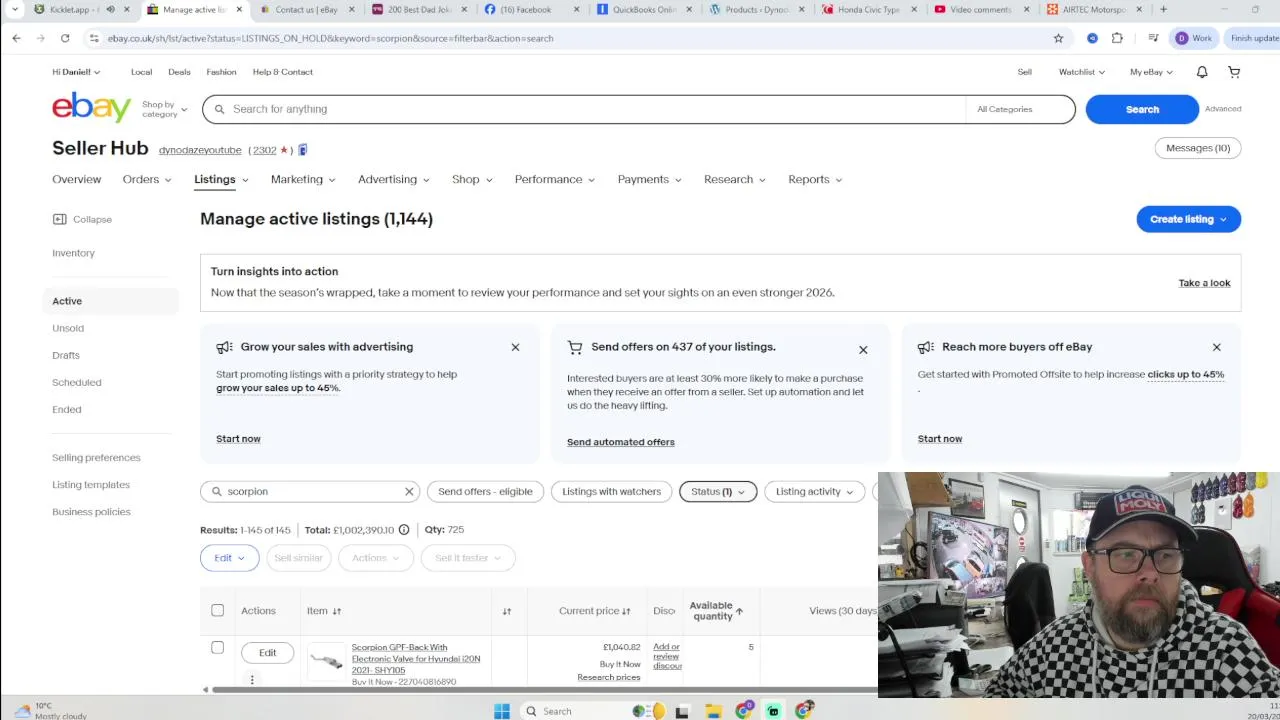The width and height of the screenshot is (1280, 720).
Task: Open the three-dot row options menu
Action: (x=252, y=680)
